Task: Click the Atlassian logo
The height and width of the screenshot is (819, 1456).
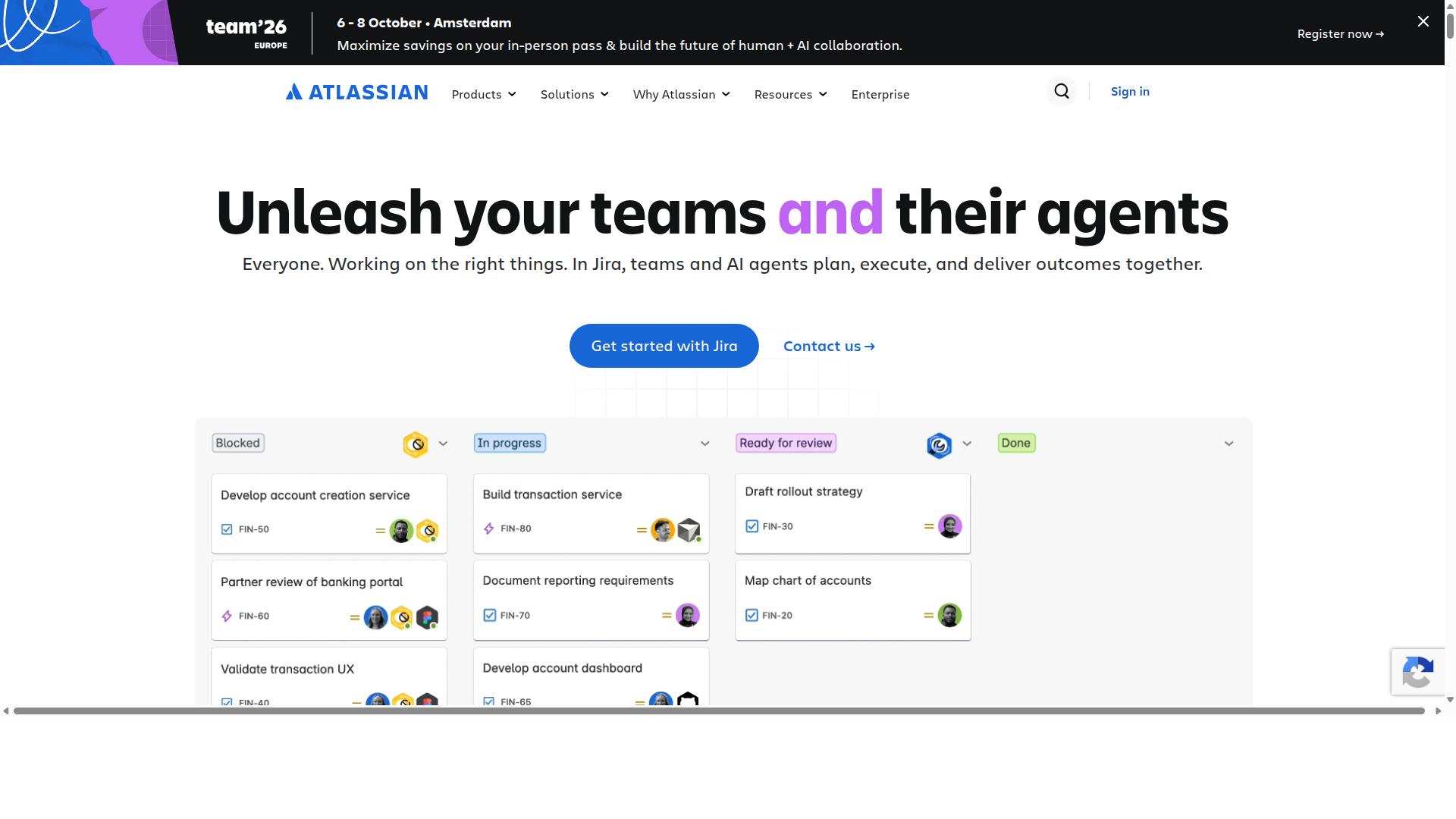Action: click(356, 92)
